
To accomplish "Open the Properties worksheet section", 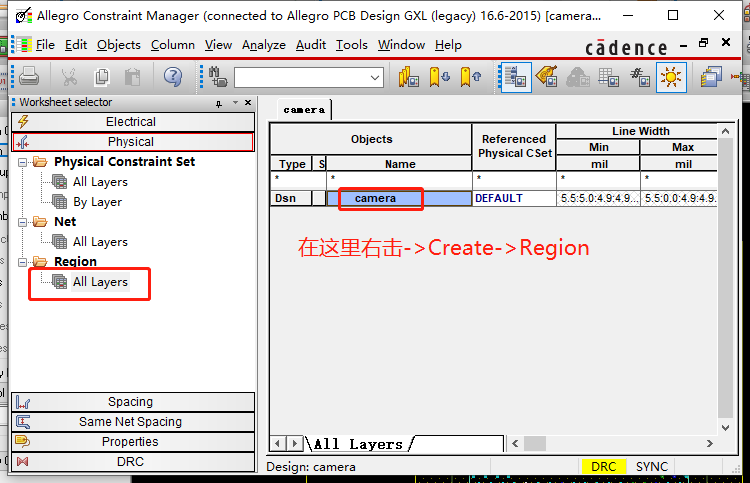I will [133, 442].
